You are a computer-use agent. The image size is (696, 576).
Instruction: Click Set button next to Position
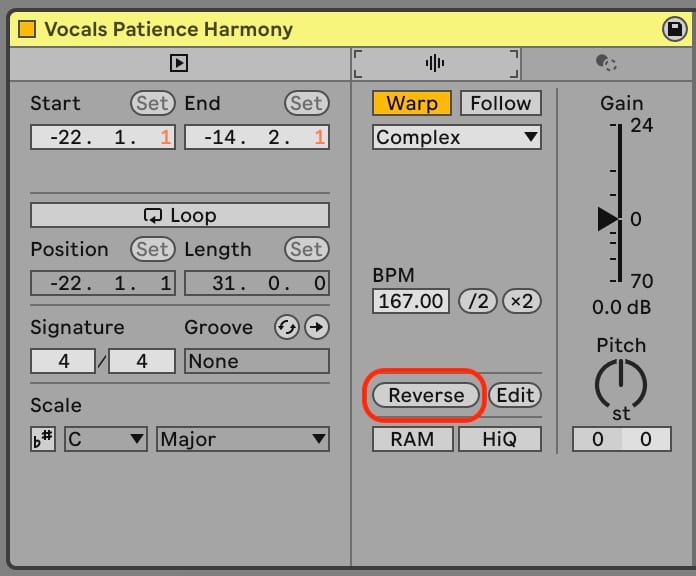click(153, 249)
